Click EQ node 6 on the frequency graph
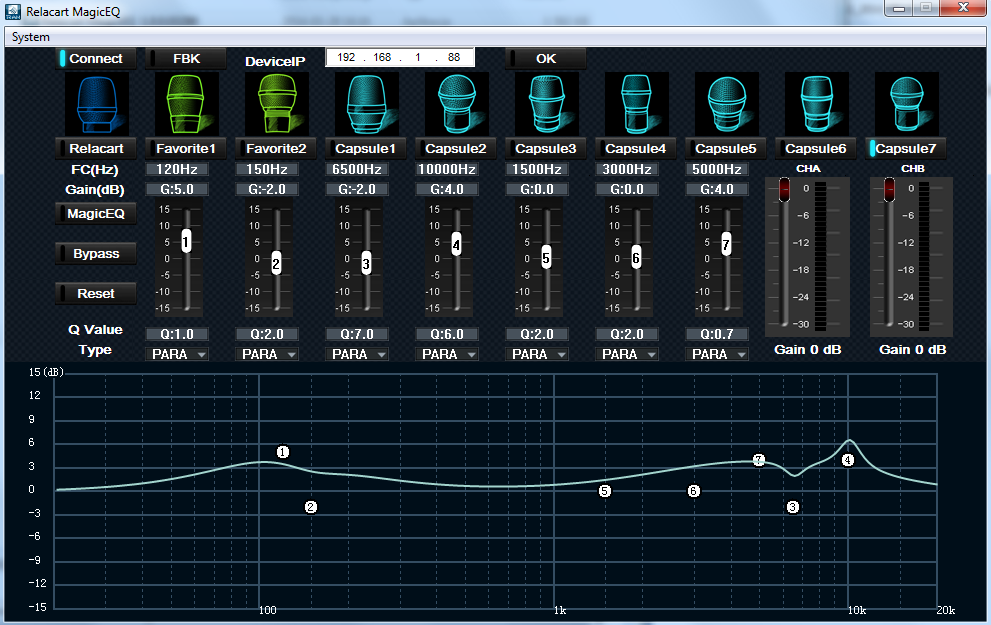 (693, 491)
